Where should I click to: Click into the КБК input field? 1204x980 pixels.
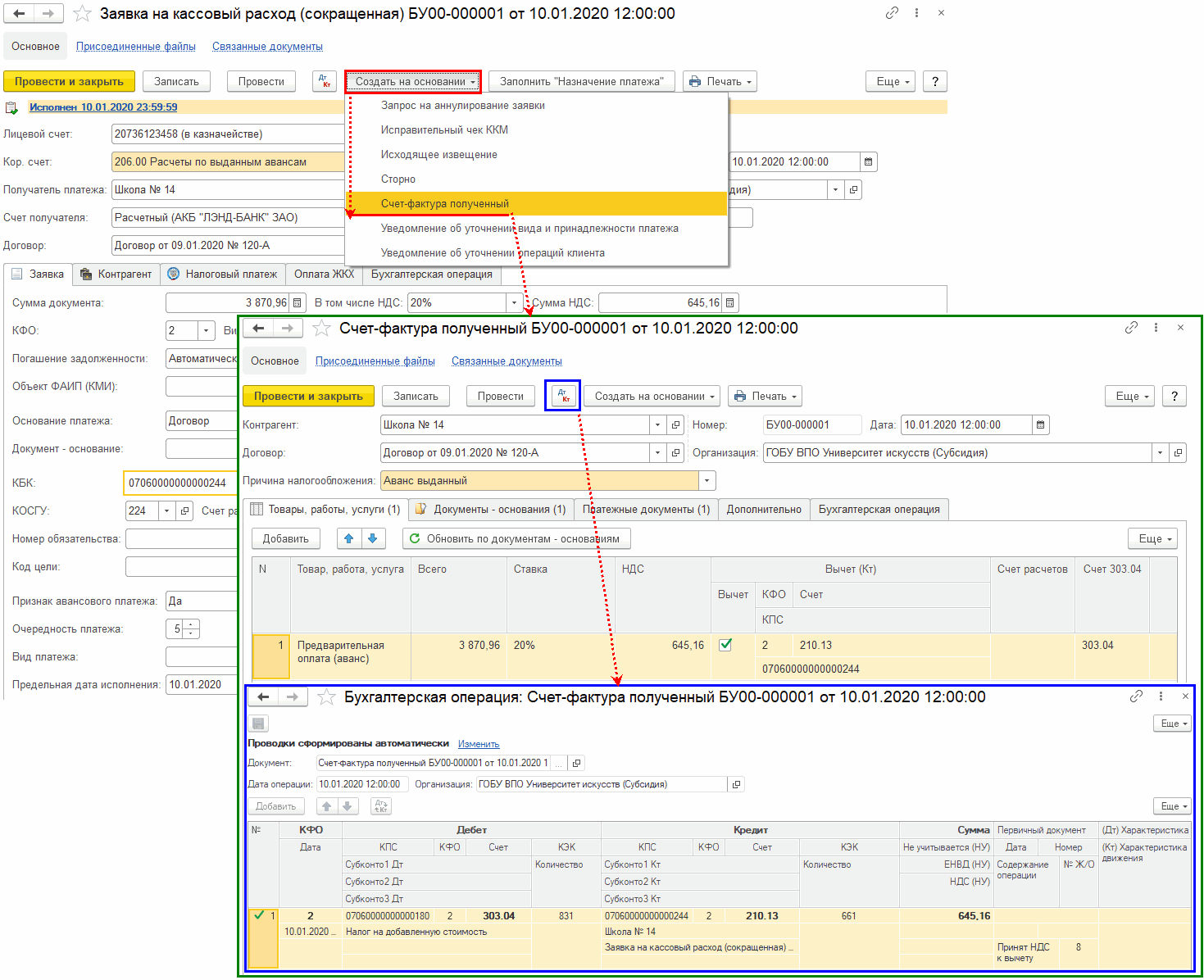pos(180,483)
